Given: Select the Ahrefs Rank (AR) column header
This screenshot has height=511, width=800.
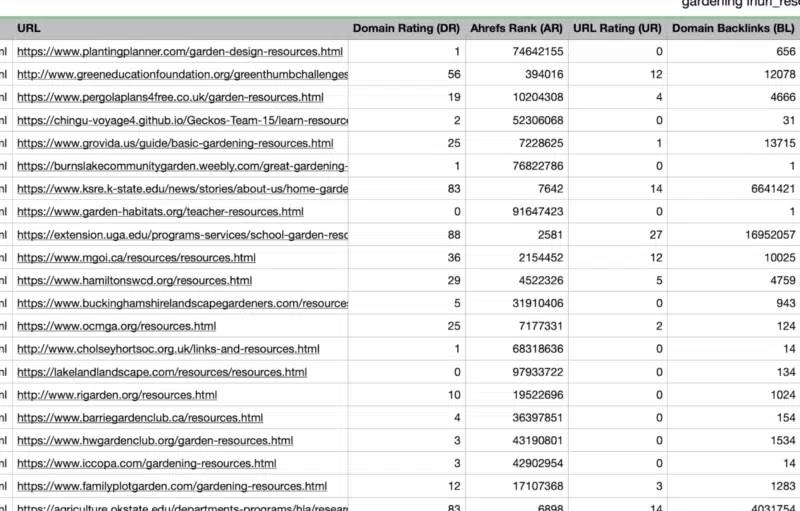Looking at the screenshot, I should [516, 29].
